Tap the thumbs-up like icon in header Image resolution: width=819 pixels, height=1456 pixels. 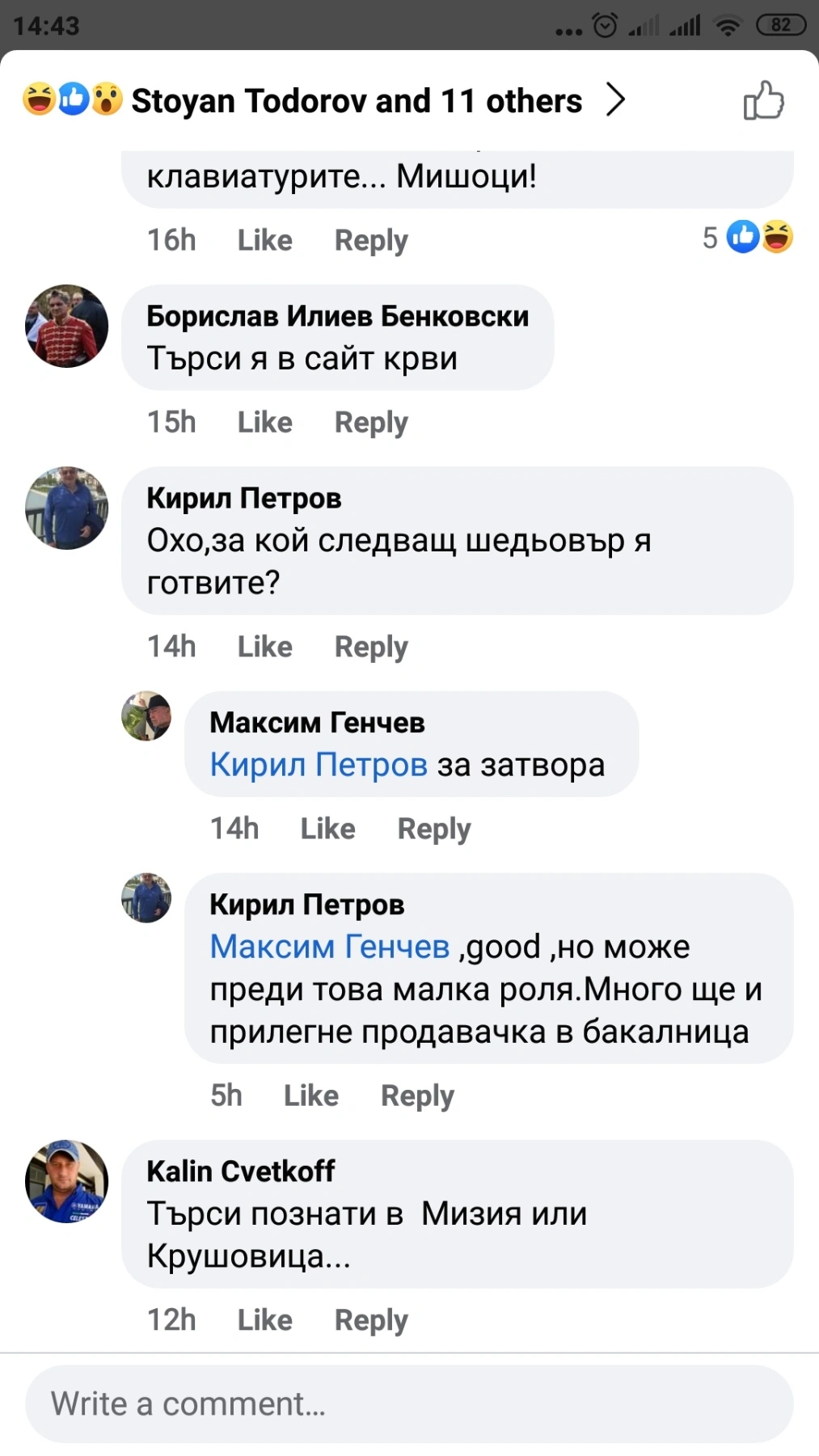[762, 101]
